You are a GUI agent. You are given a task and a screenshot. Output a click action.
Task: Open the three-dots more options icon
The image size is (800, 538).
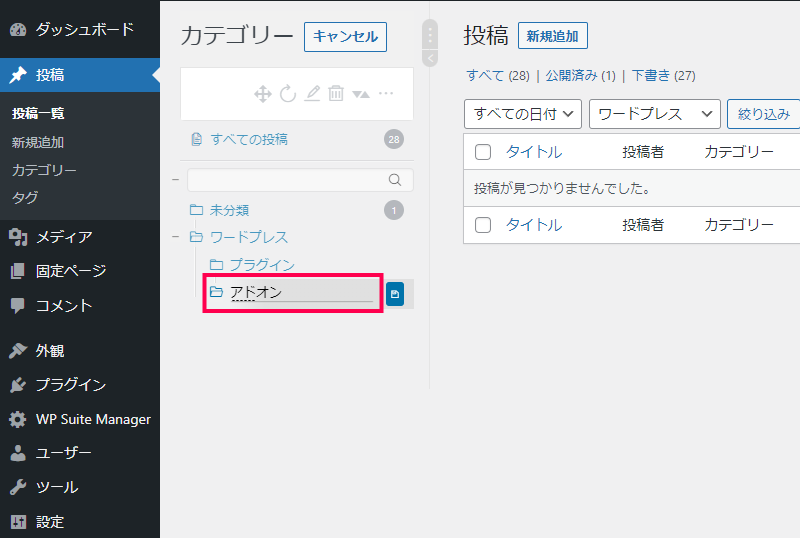click(386, 93)
